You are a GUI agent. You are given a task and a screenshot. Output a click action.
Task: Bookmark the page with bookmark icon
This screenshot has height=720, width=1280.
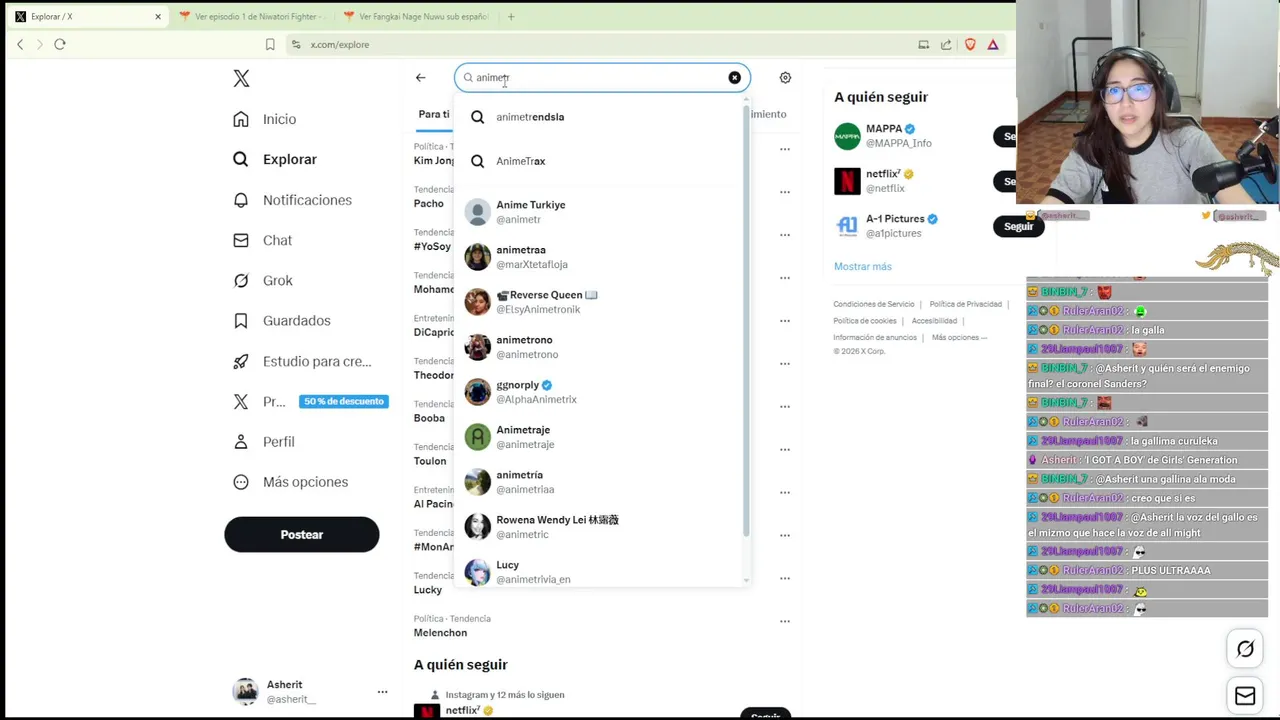pos(270,44)
